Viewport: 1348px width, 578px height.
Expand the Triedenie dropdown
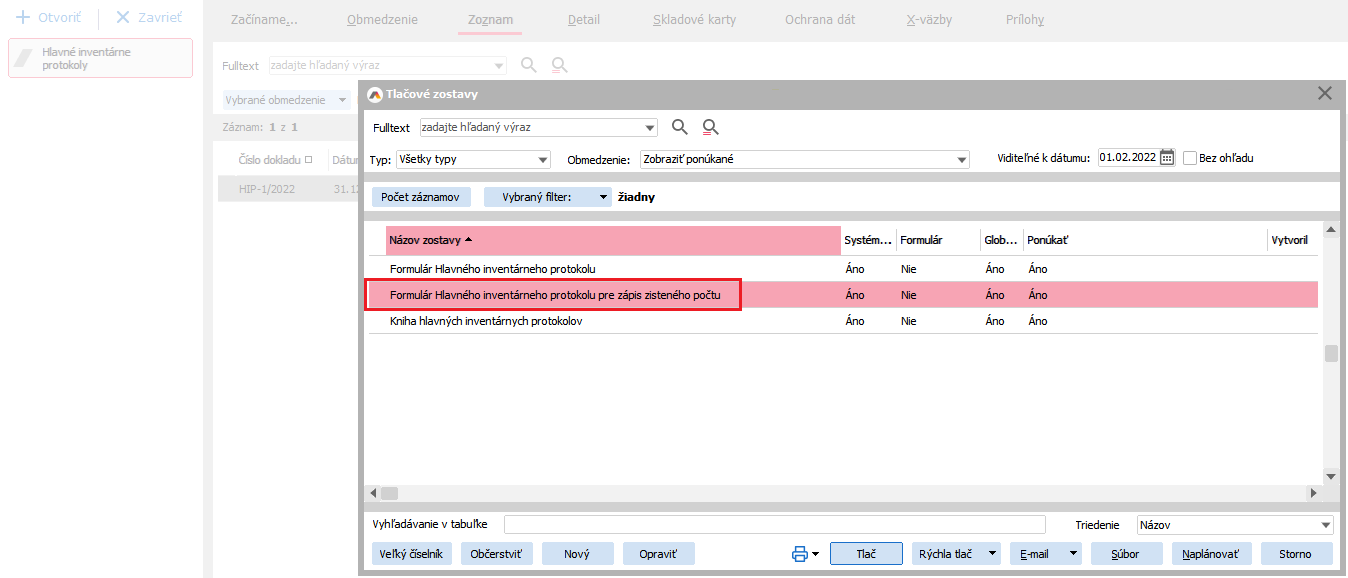(1326, 526)
